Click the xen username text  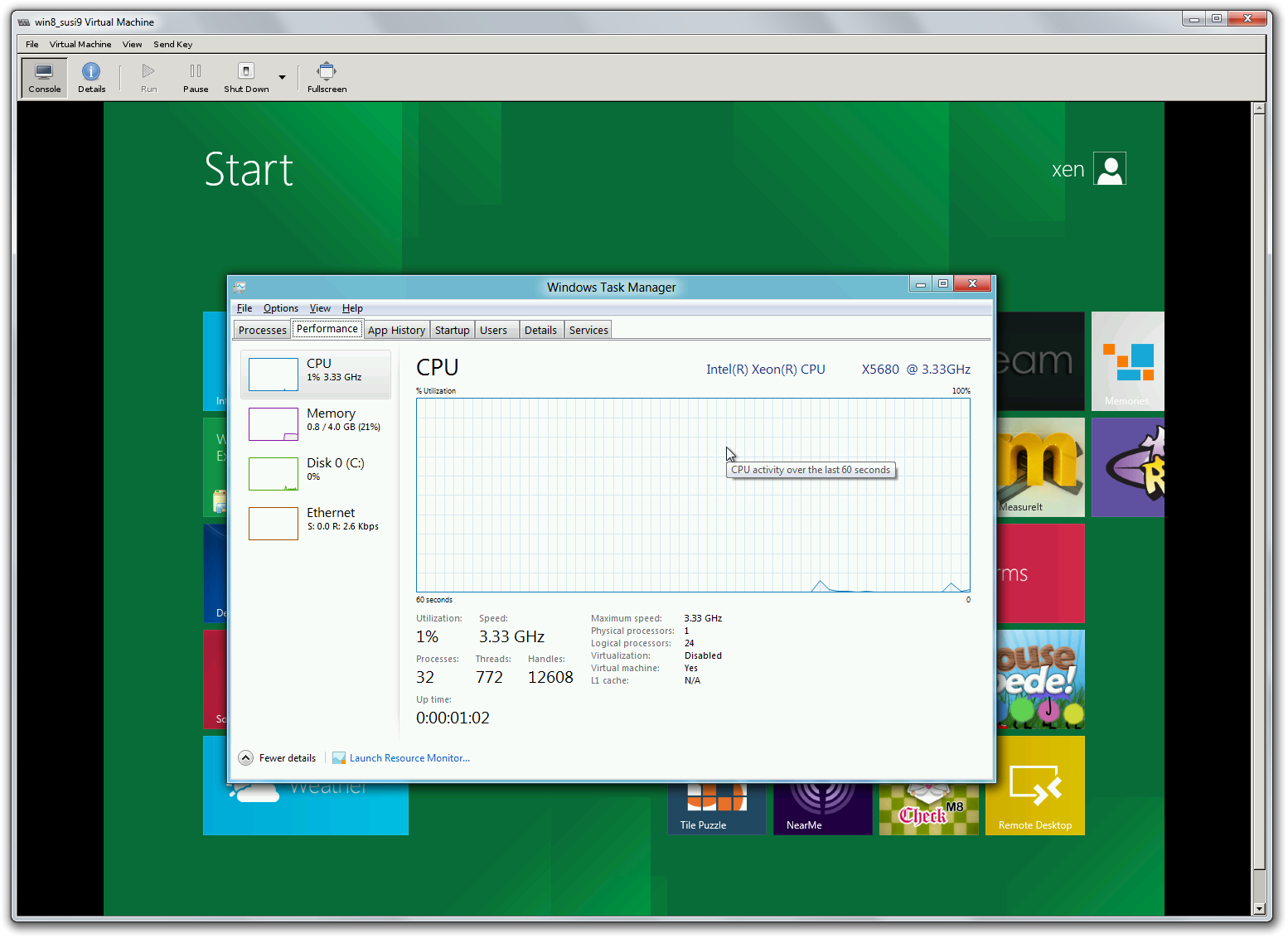pos(1068,170)
